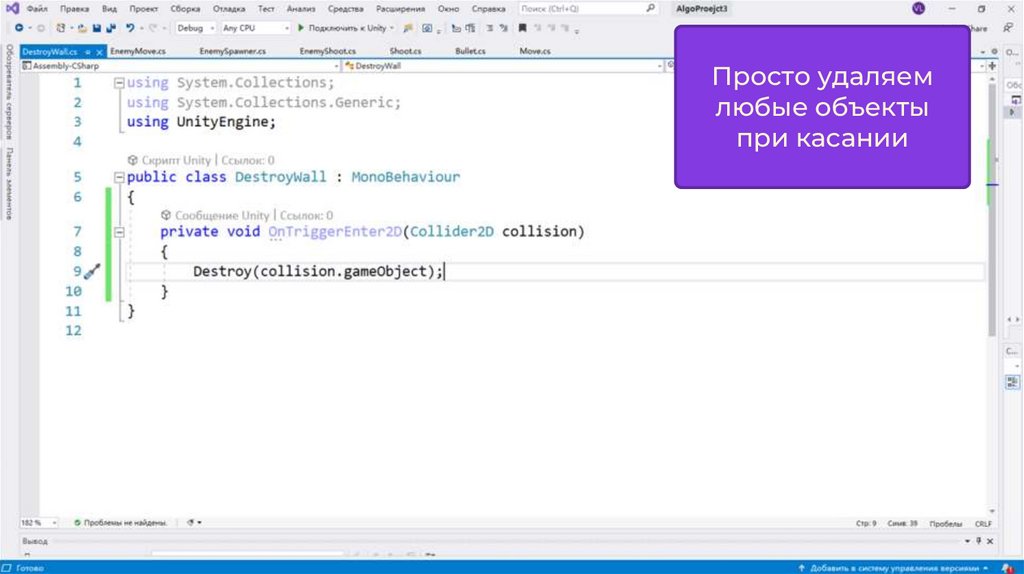
Task: Click the Undo arrow in the toolbar
Action: (131, 28)
